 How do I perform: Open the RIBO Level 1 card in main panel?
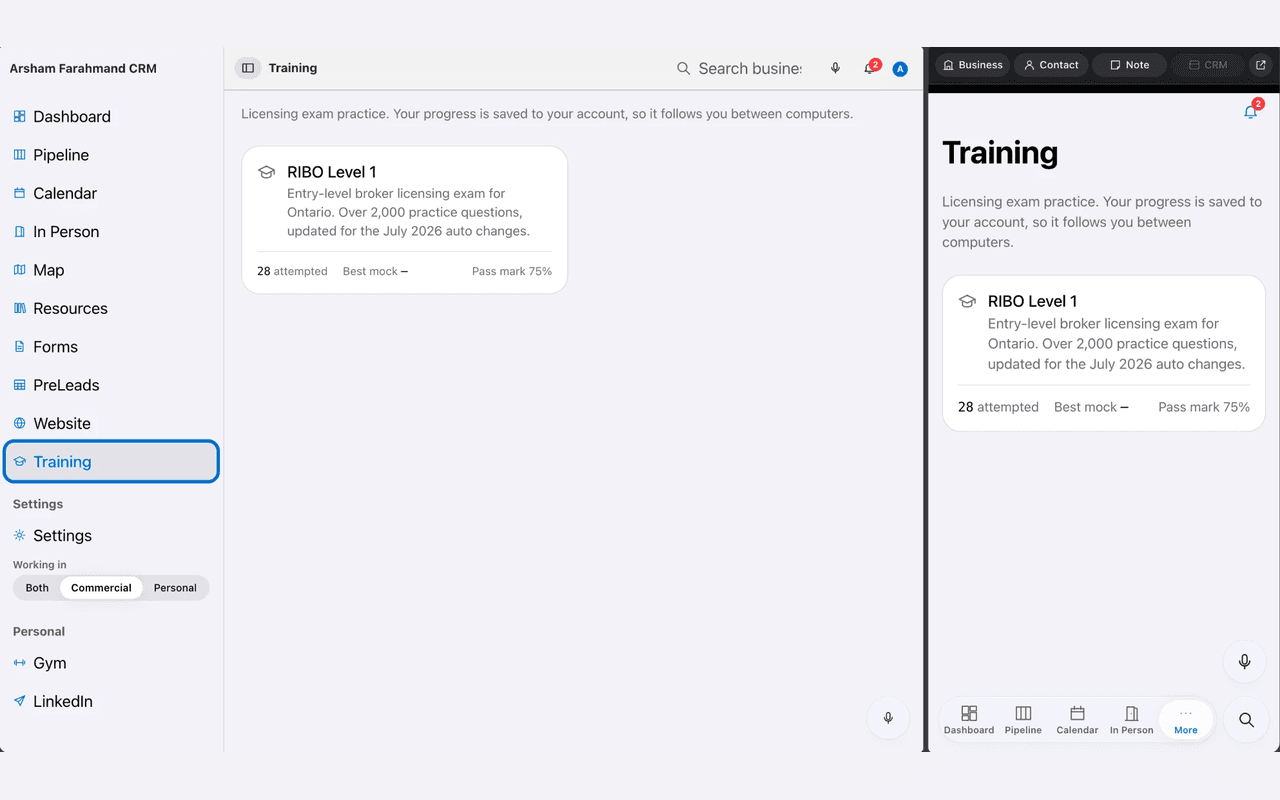coord(405,220)
